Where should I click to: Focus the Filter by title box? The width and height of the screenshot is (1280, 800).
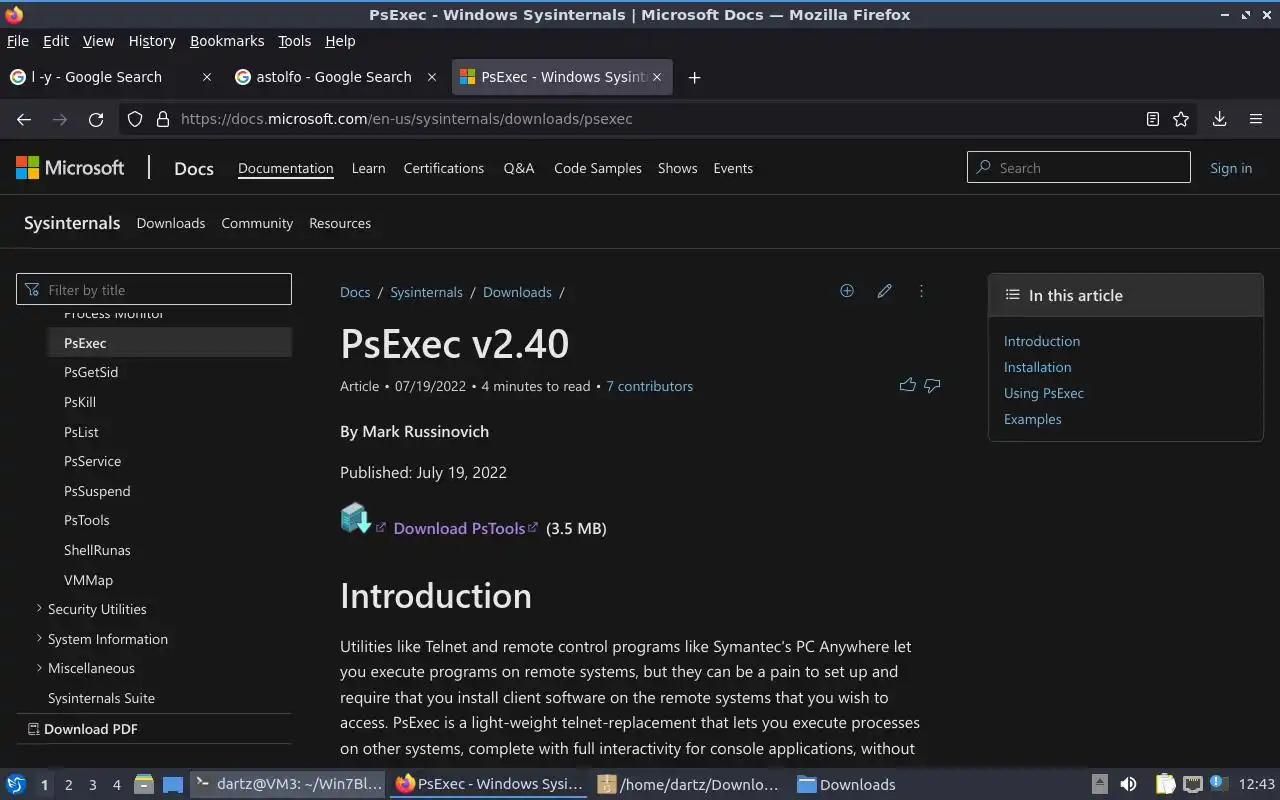pyautogui.click(x=154, y=289)
